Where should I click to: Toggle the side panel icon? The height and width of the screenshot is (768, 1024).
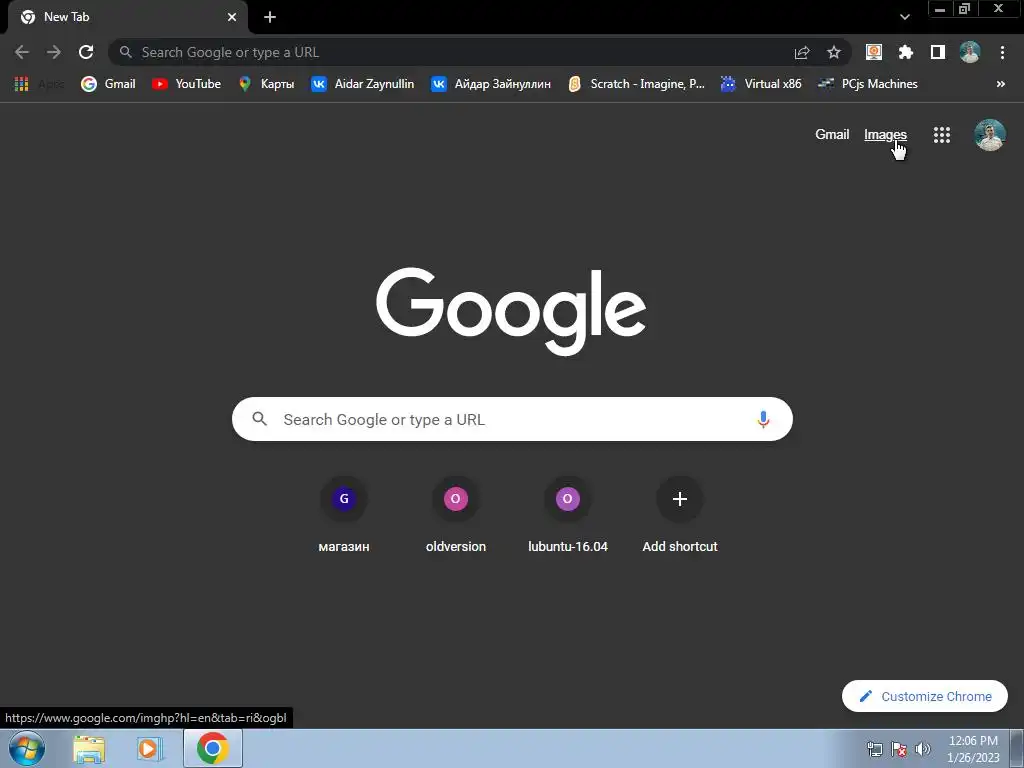[x=938, y=52]
